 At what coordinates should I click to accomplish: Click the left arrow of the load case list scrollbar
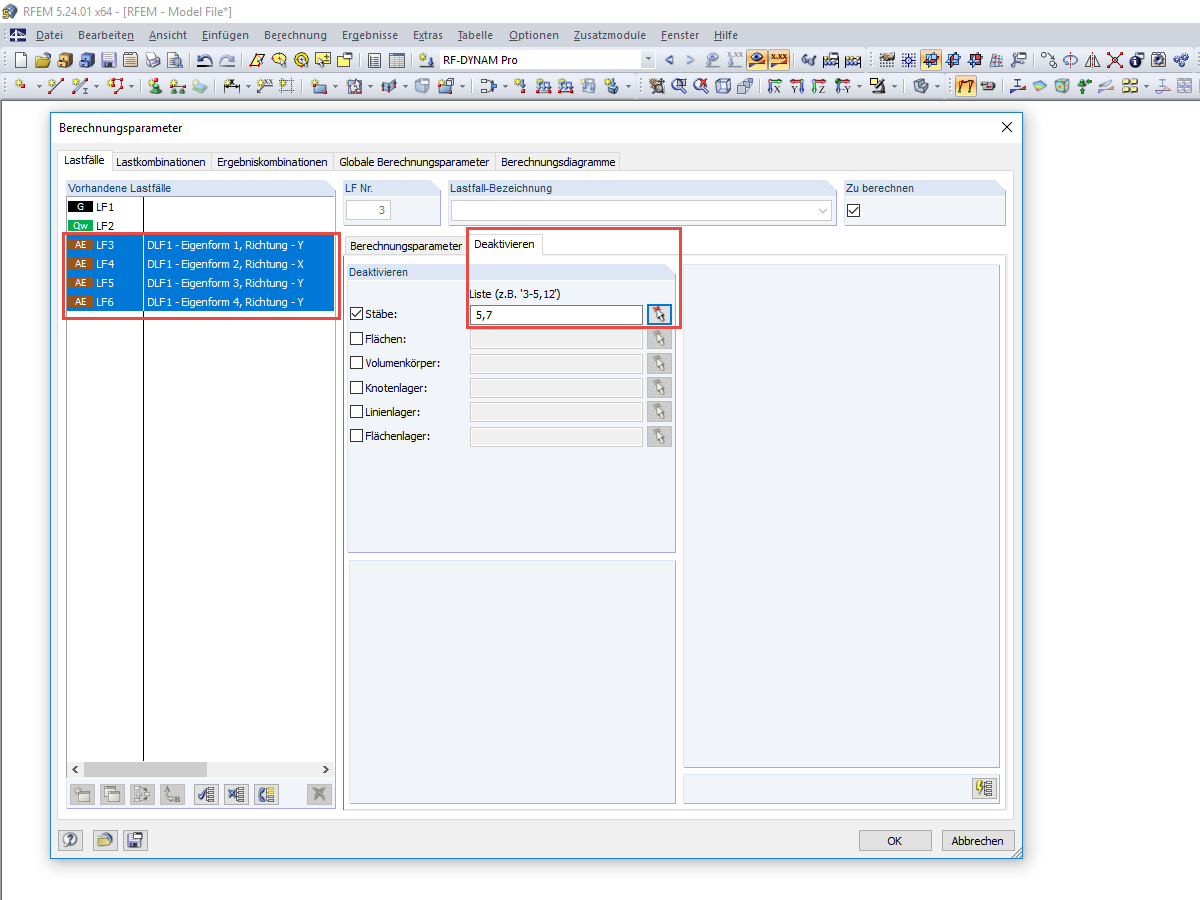pyautogui.click(x=75, y=770)
